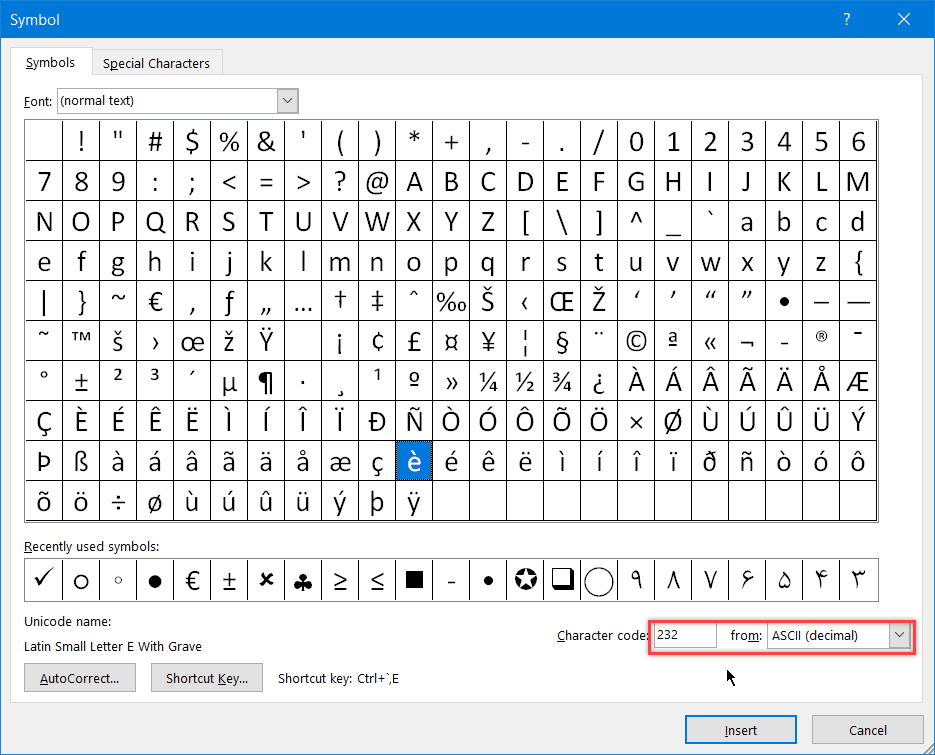Choose the section § symbol
Screen dimensions: 935x755
(x=562, y=341)
